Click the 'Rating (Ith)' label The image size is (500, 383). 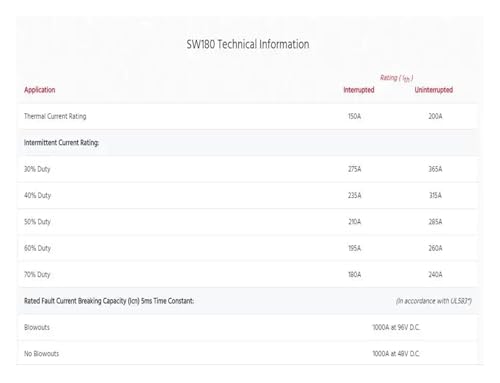(396, 78)
